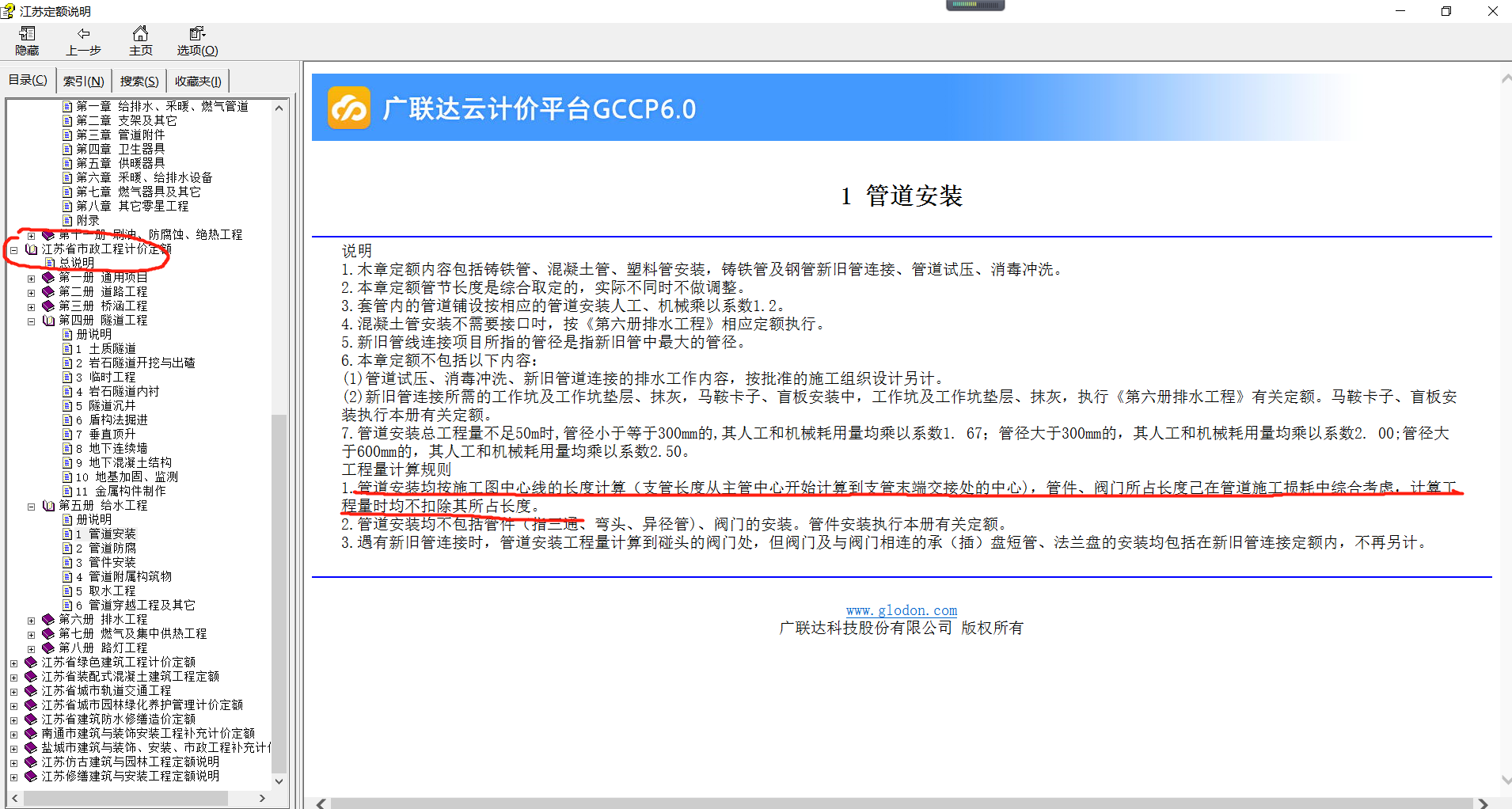Switch to the 搜索(S) tab

click(x=139, y=82)
